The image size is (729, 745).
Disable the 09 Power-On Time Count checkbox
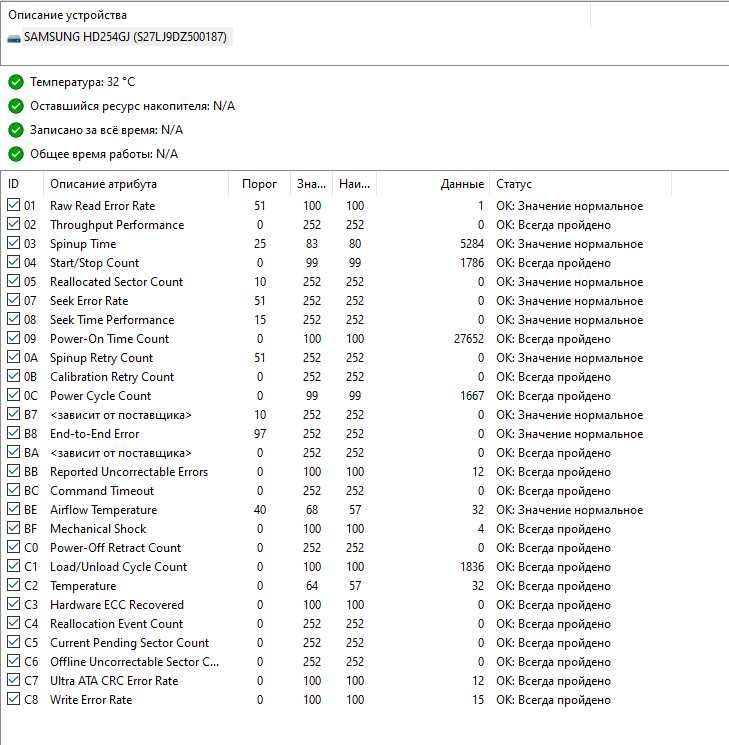point(14,338)
